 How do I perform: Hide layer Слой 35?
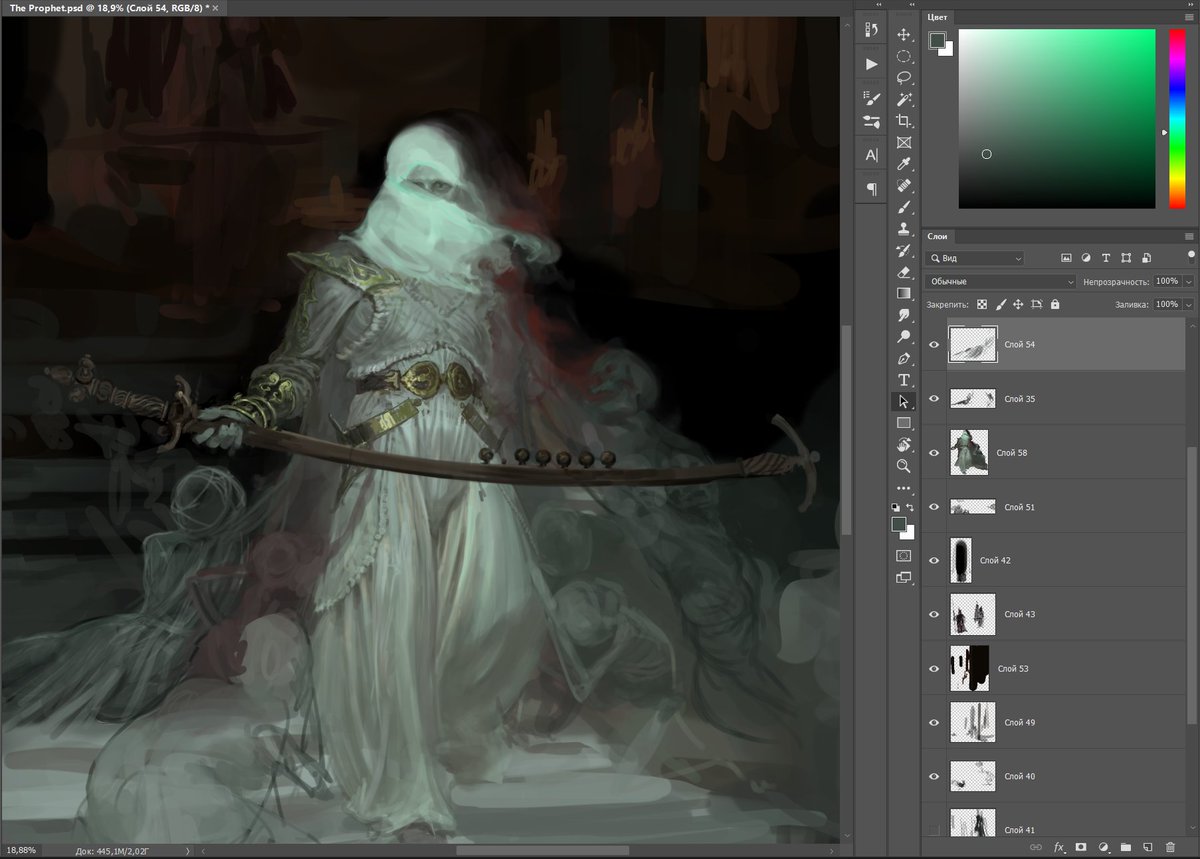934,399
